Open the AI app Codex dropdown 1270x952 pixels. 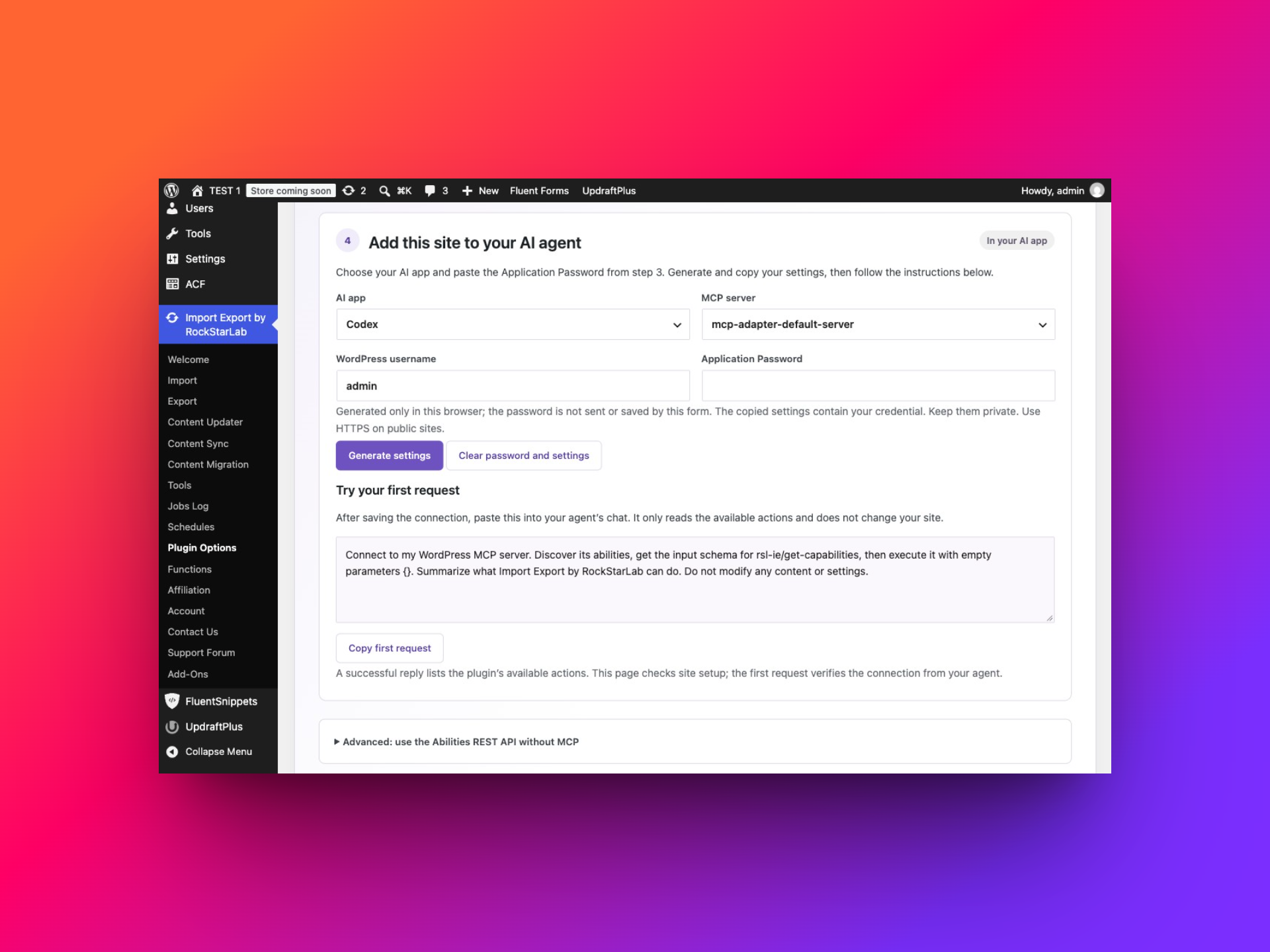[x=513, y=325]
